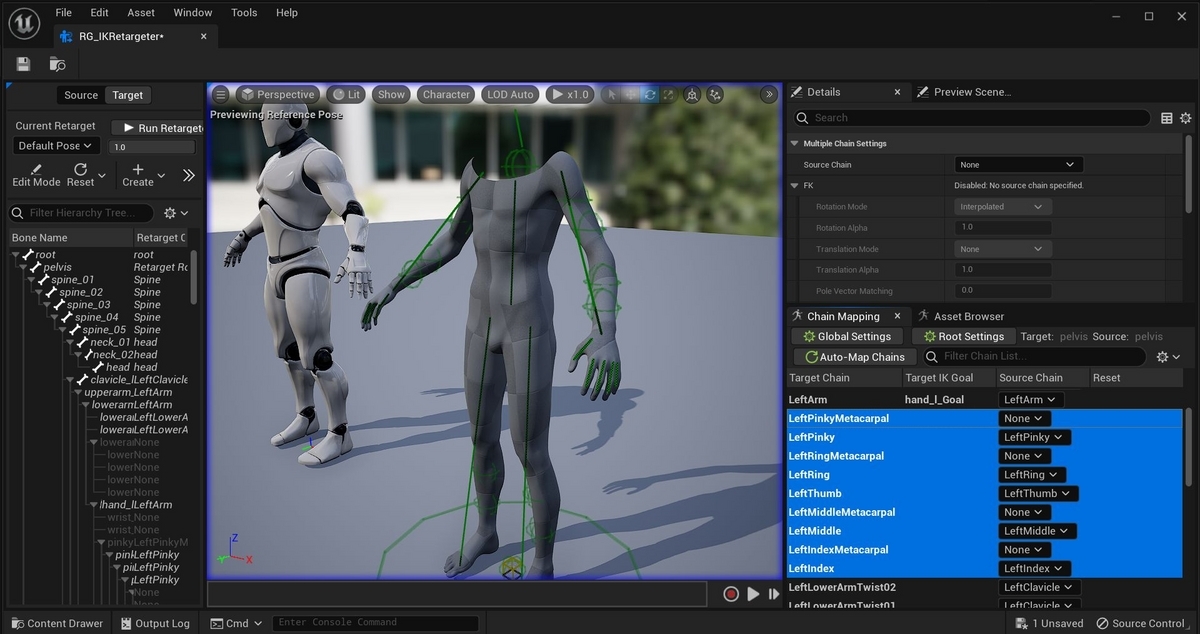Switch to the Preview Scene tab
The height and width of the screenshot is (634, 1200).
click(964, 92)
